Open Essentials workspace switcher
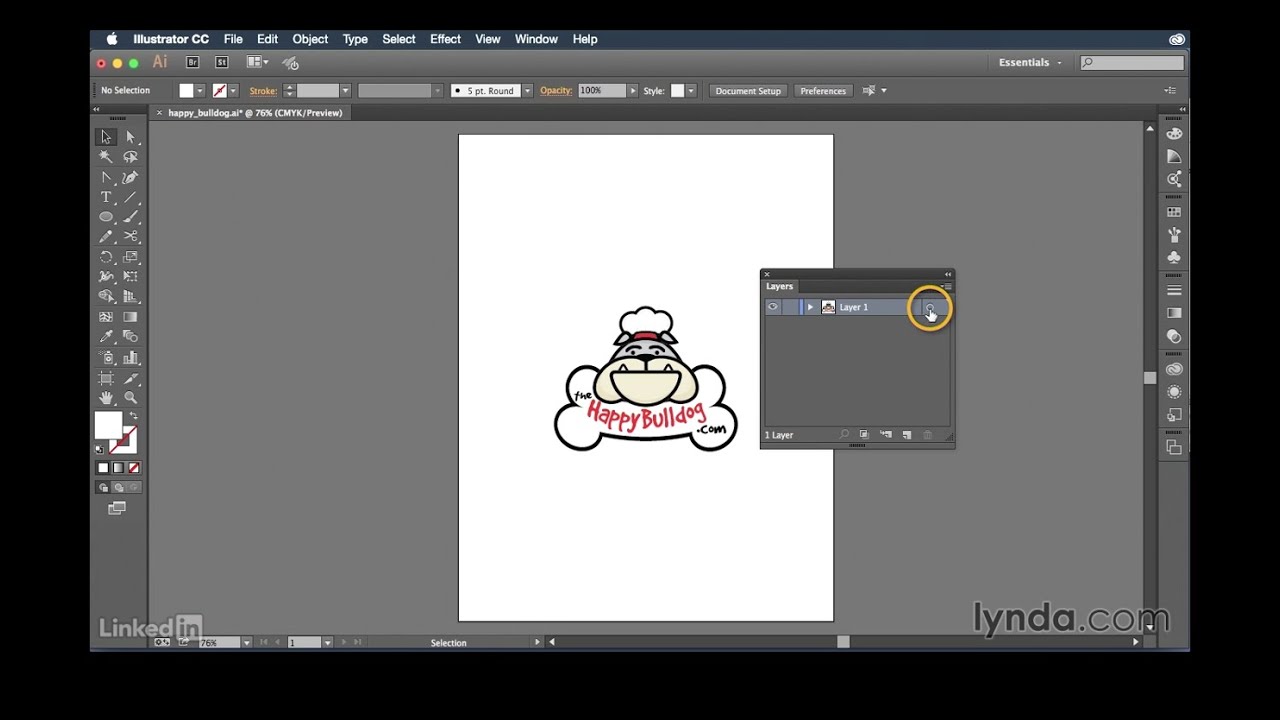The image size is (1280, 720). [x=1030, y=62]
